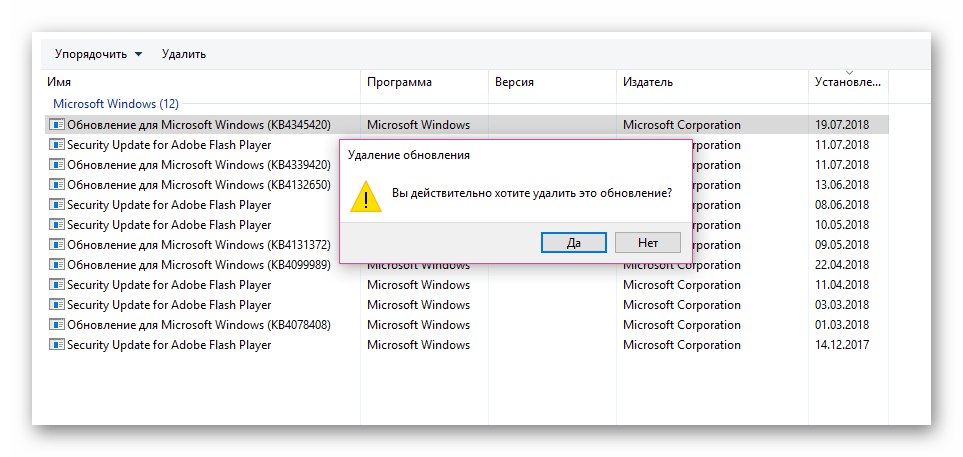963x457 pixels.
Task: Click the icon of the Flash Player update dated 11.04.2018
Action: pyautogui.click(x=57, y=285)
